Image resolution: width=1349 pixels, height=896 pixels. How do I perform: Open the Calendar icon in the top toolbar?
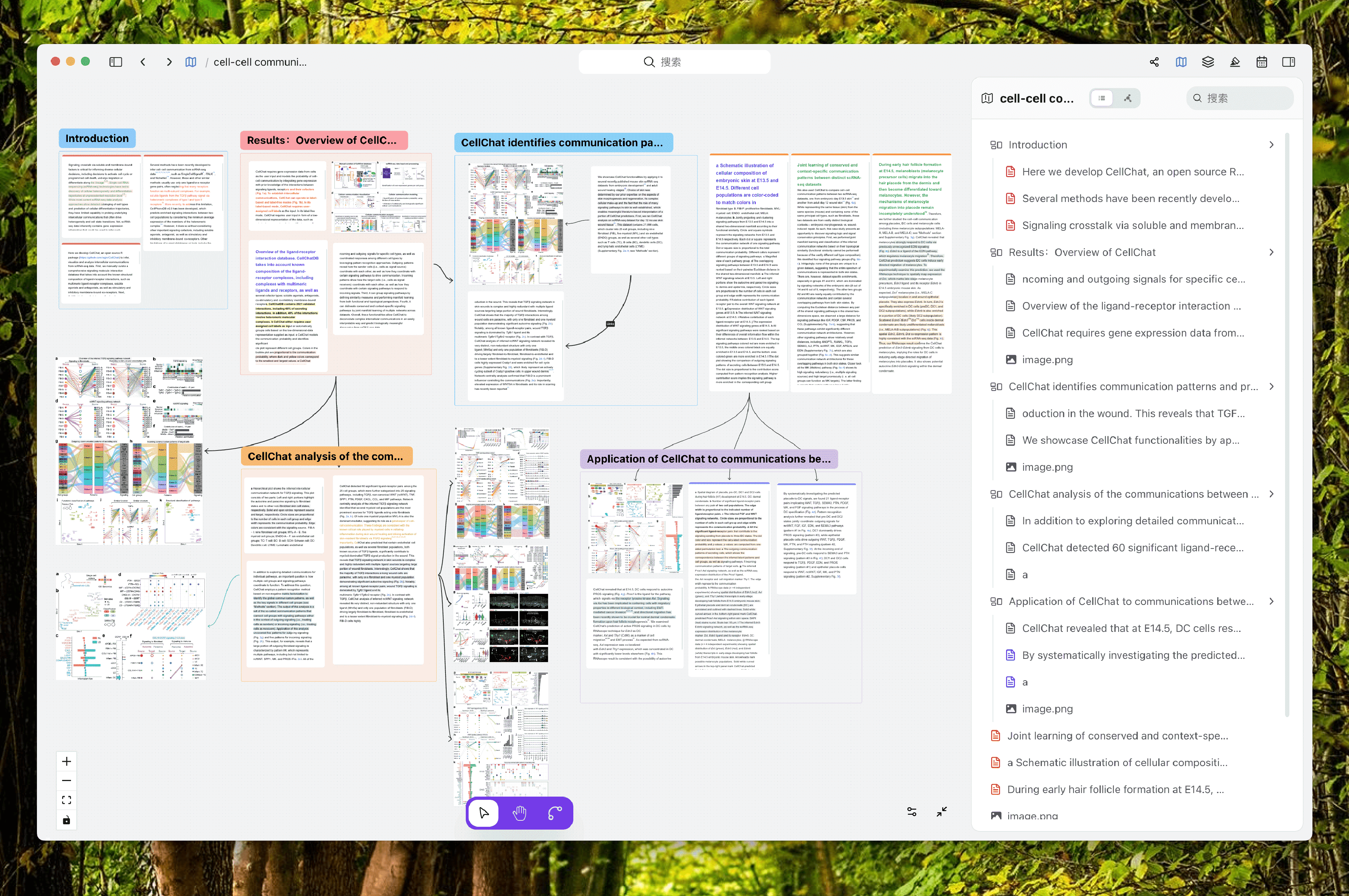(1262, 62)
